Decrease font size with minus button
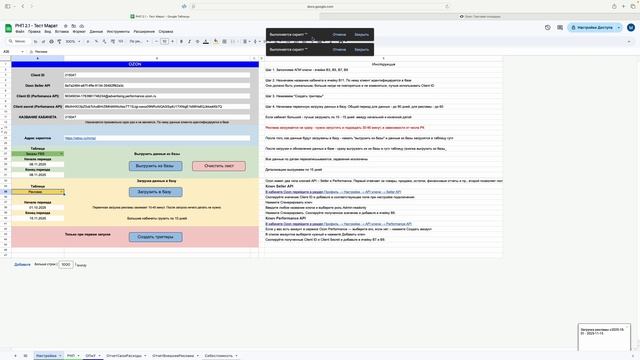Viewport: 640px width, 360px height. pyautogui.click(x=156, y=41)
